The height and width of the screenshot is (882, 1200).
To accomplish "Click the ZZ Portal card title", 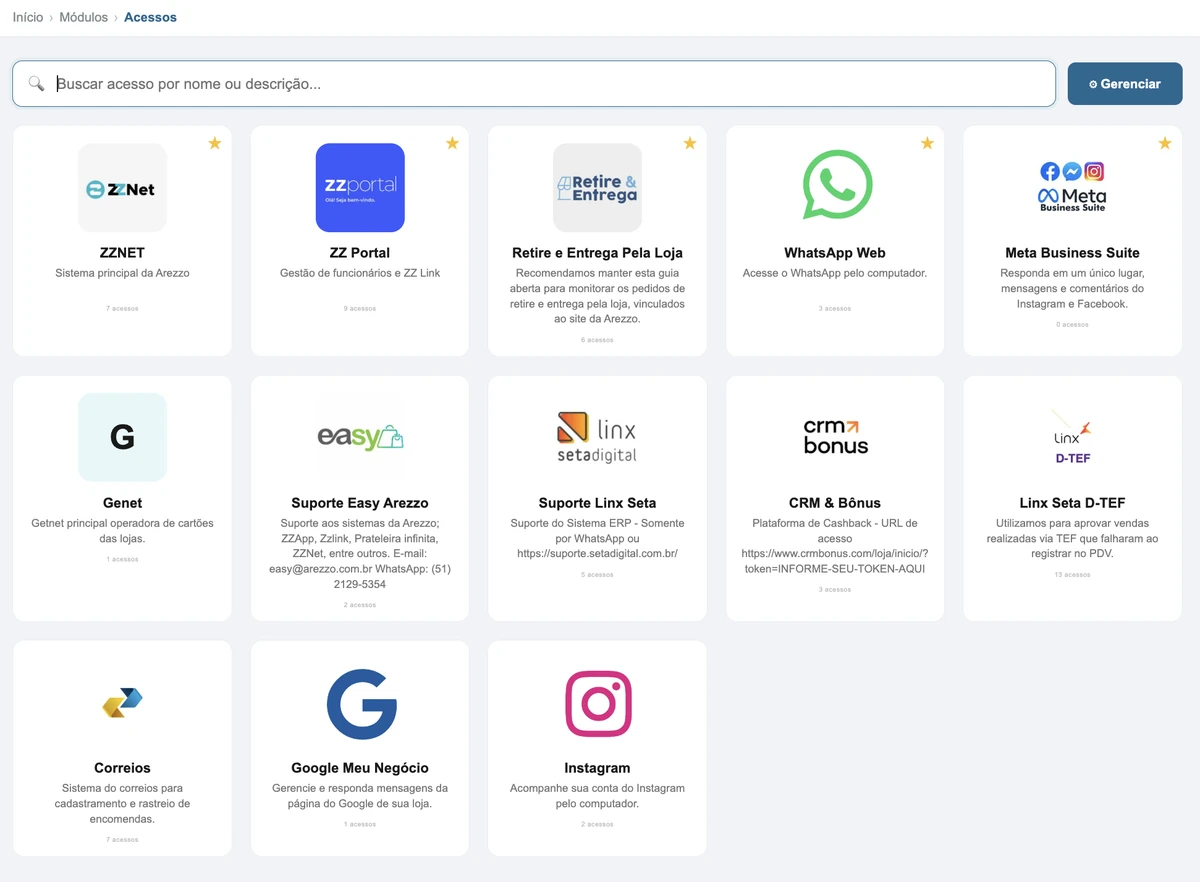I will (x=360, y=253).
